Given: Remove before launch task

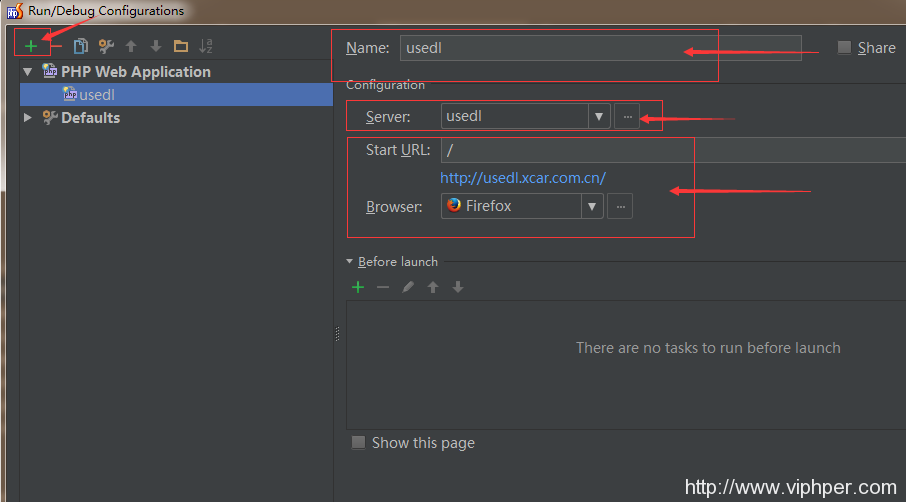Looking at the screenshot, I should click(383, 287).
